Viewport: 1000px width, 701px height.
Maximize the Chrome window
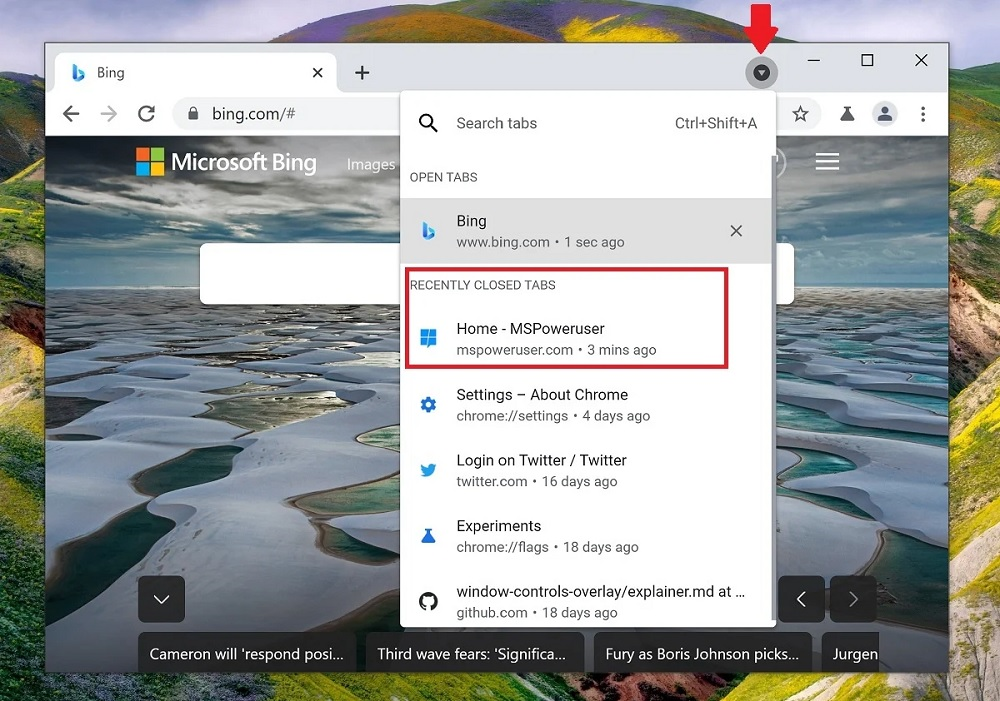click(x=867, y=61)
